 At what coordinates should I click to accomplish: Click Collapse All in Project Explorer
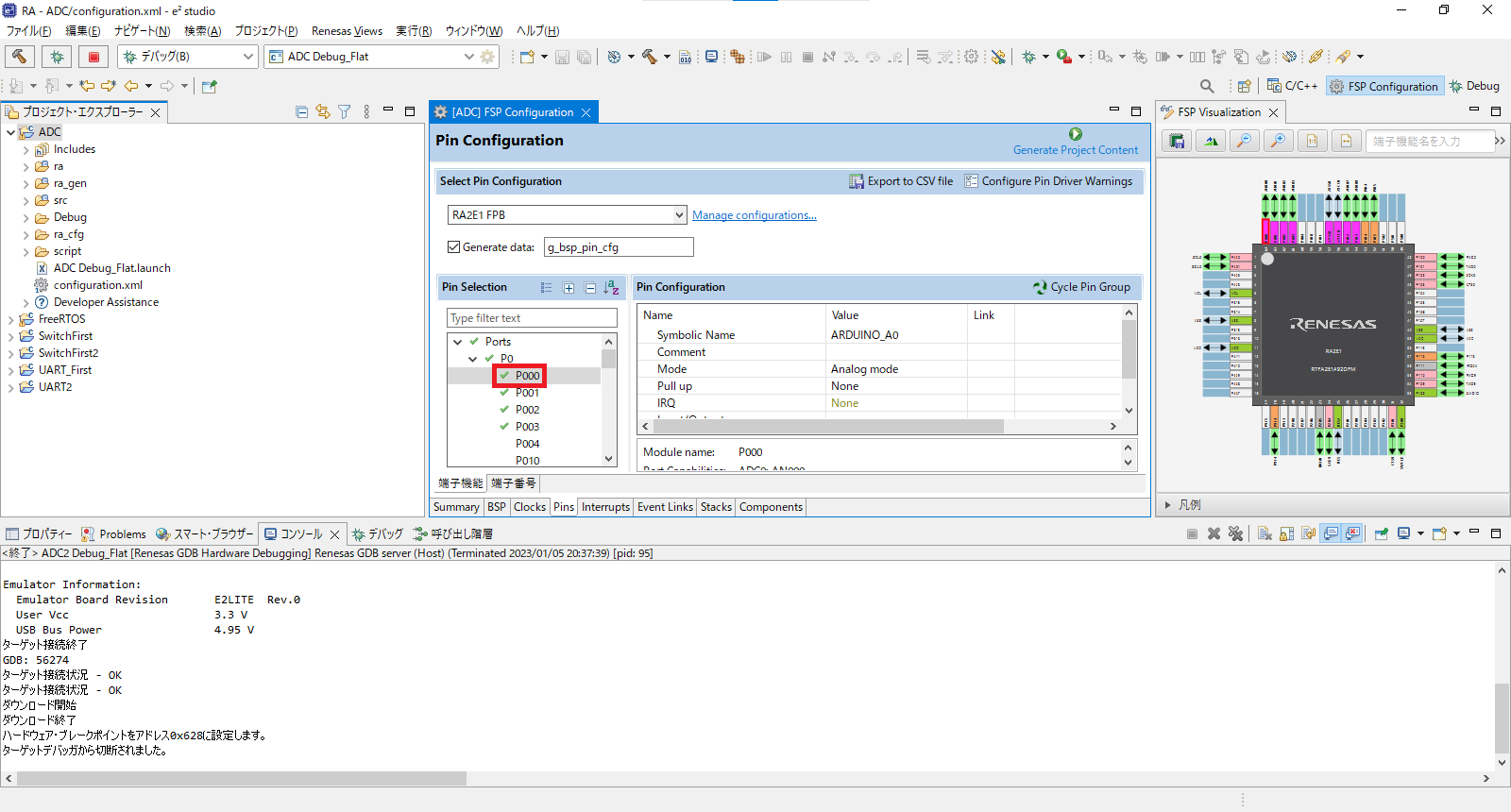[301, 111]
